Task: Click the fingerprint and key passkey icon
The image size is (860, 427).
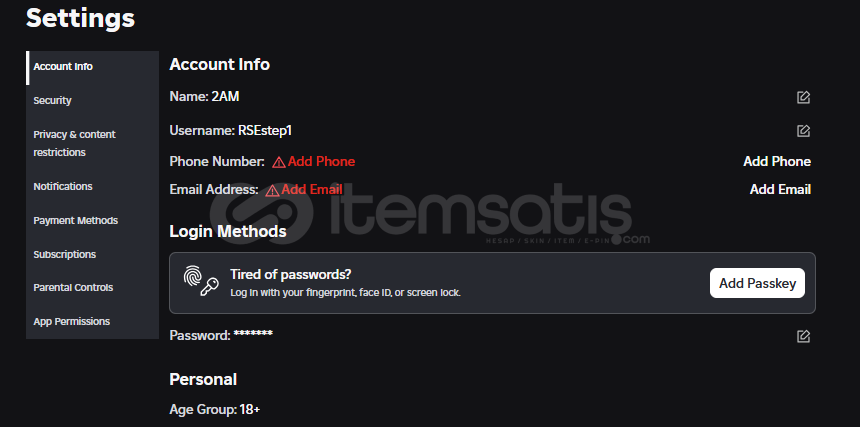Action: tap(201, 281)
